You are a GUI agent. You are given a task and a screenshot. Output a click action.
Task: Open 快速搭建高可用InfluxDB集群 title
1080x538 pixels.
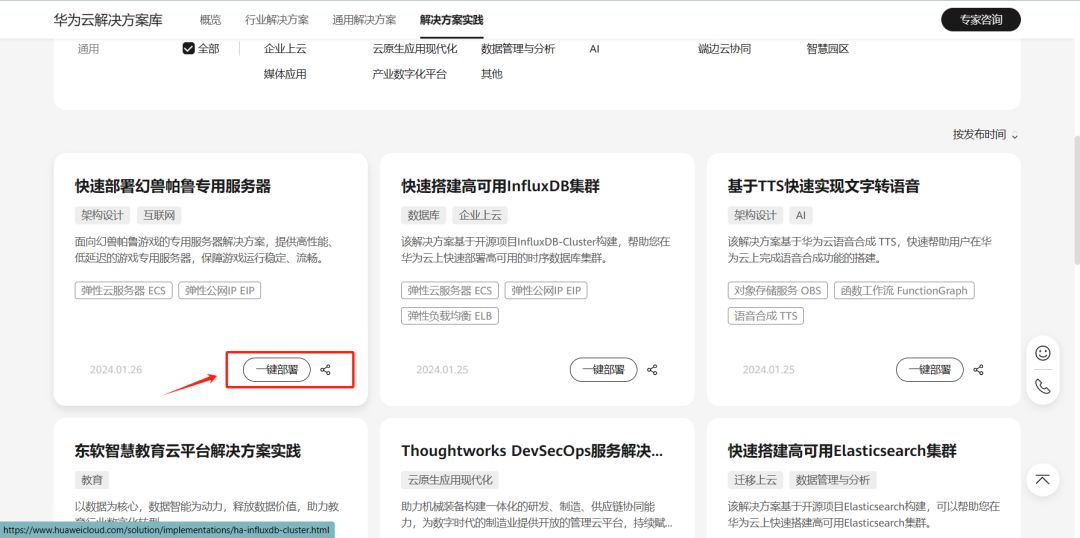(x=501, y=186)
